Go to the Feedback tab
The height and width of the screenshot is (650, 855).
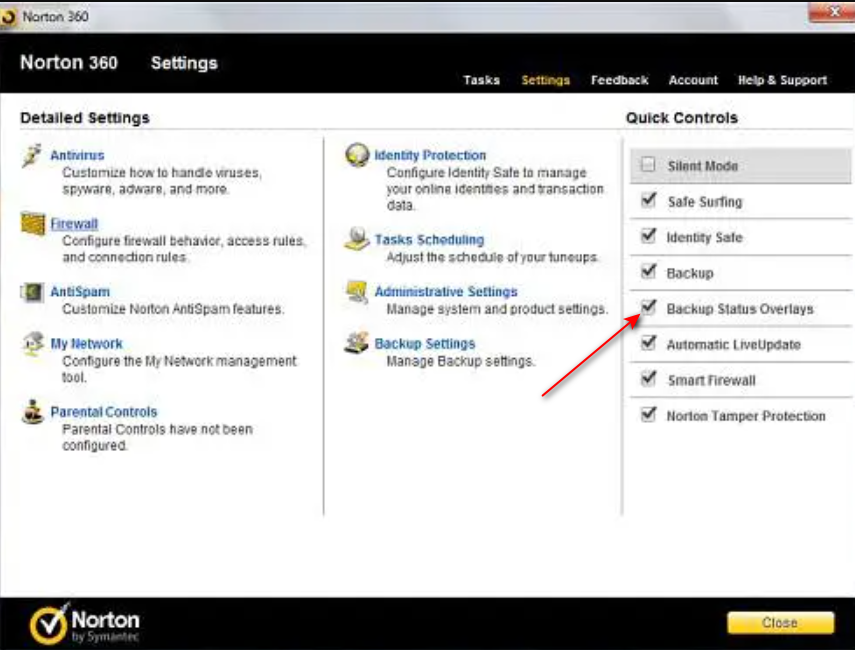[619, 80]
